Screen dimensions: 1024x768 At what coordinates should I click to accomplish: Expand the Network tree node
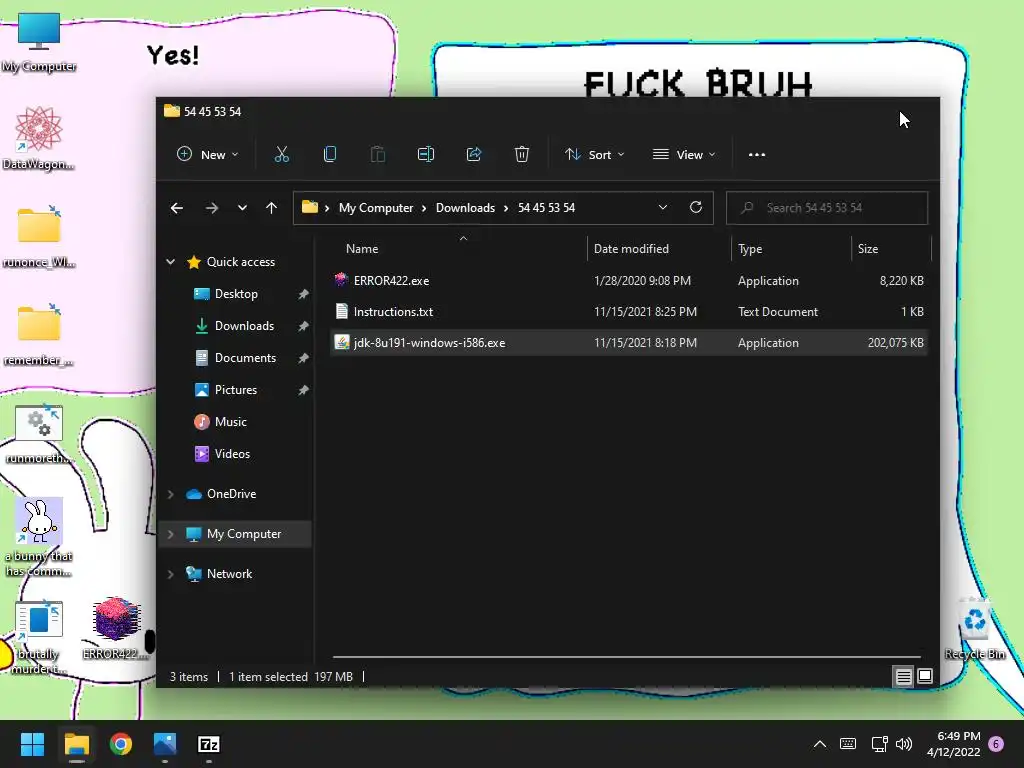tap(170, 574)
